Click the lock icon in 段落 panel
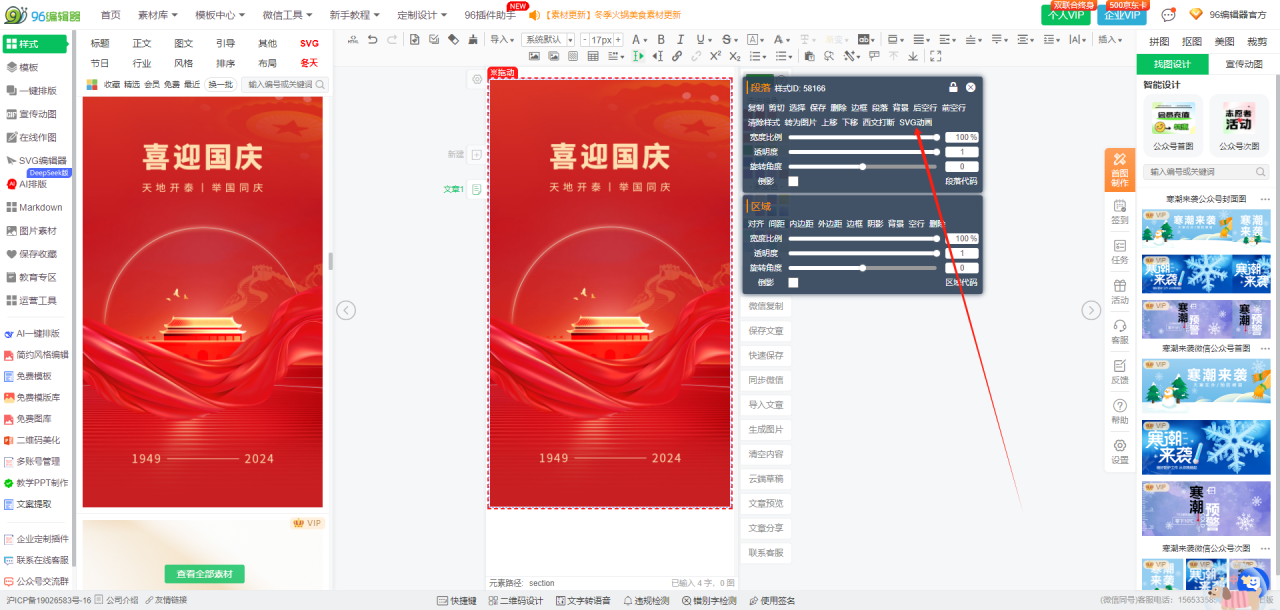The width and height of the screenshot is (1280, 610). point(953,88)
